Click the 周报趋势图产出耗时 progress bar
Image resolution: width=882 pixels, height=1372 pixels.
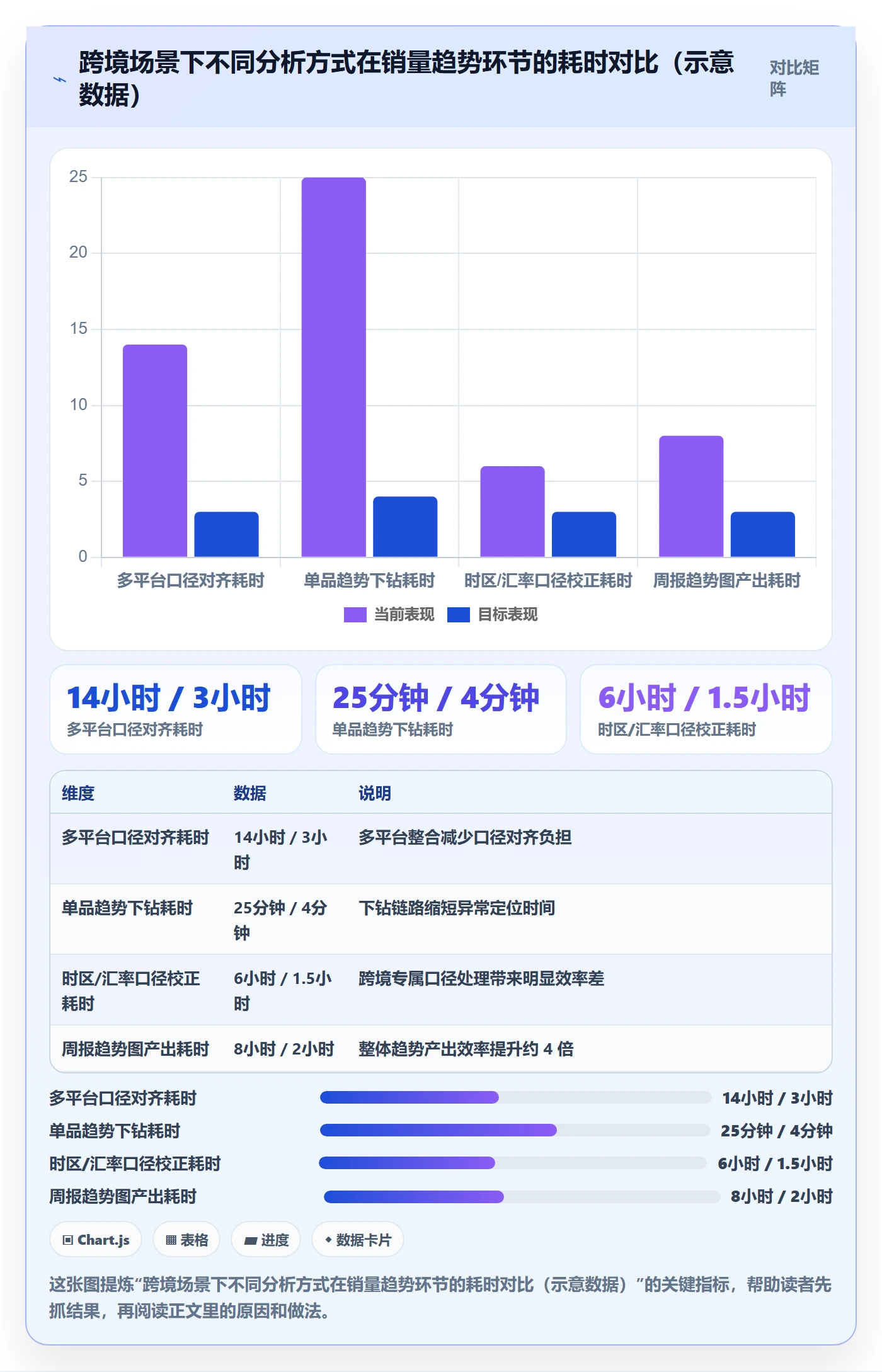point(522,1196)
